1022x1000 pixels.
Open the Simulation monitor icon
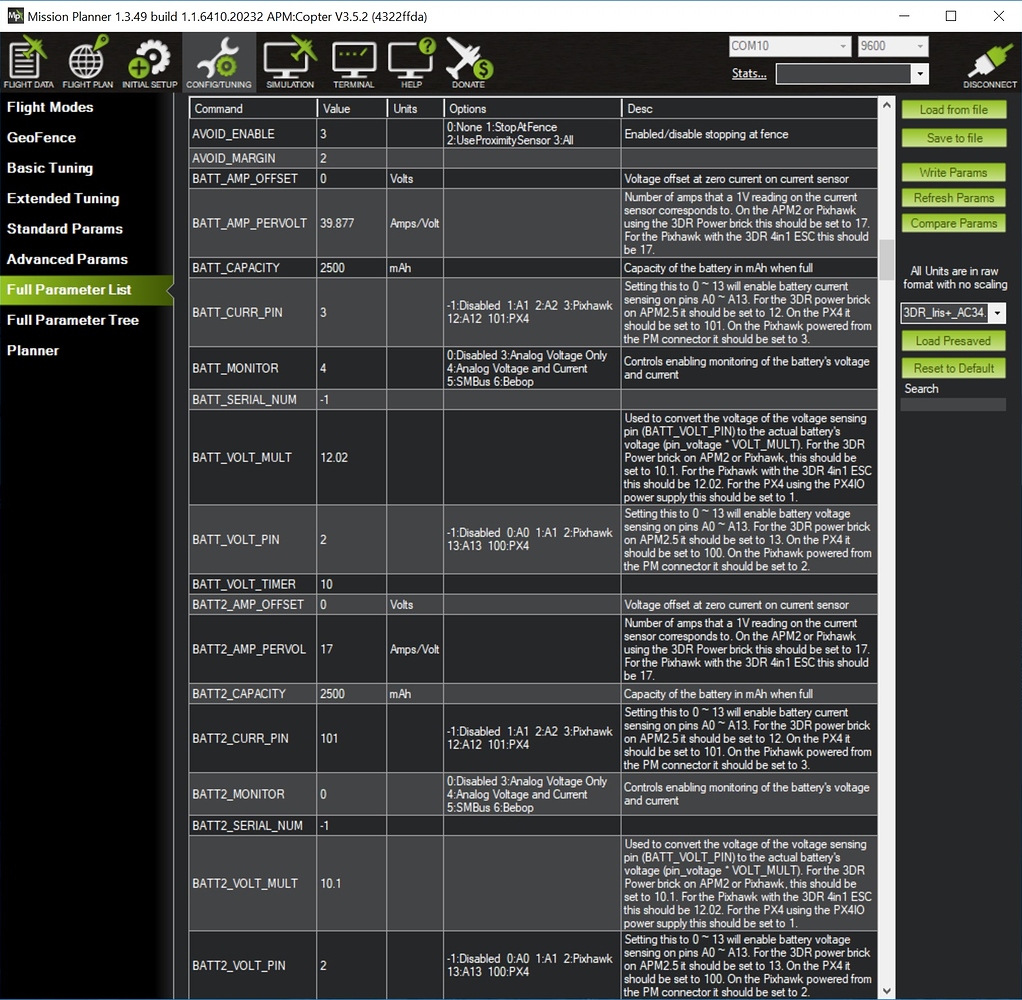coord(290,62)
